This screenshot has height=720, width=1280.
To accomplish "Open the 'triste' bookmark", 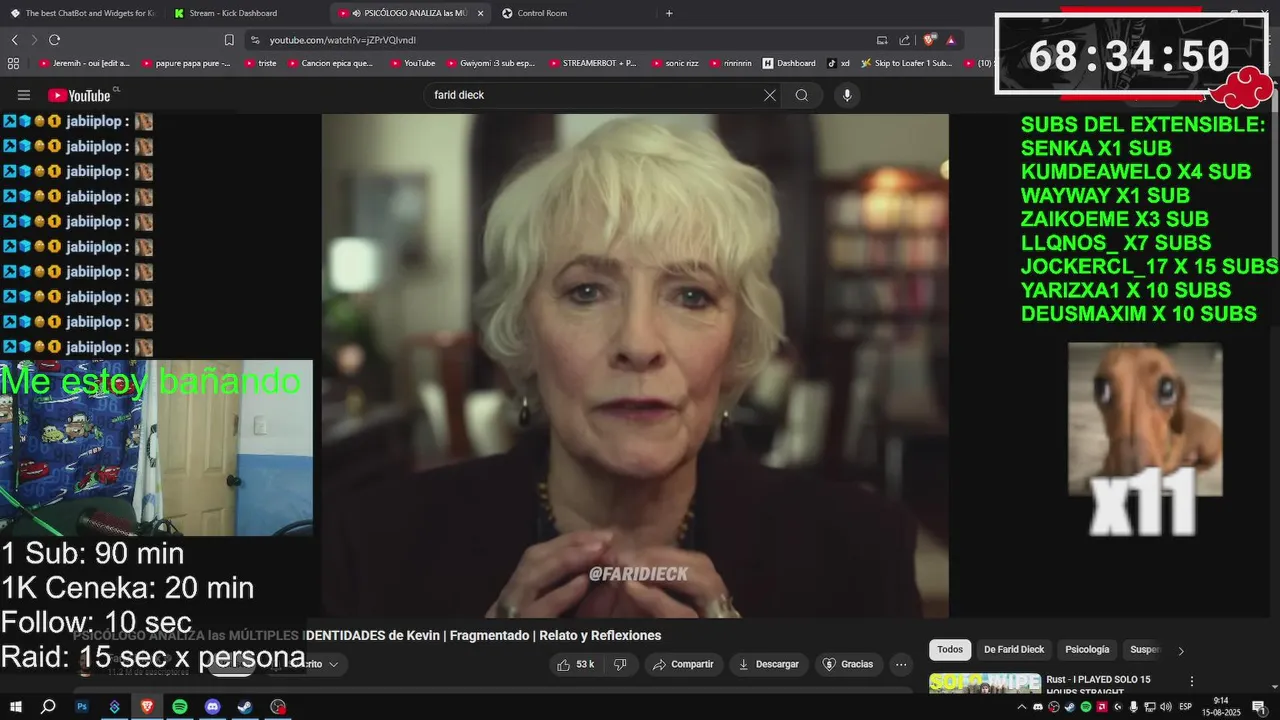I will pos(260,63).
